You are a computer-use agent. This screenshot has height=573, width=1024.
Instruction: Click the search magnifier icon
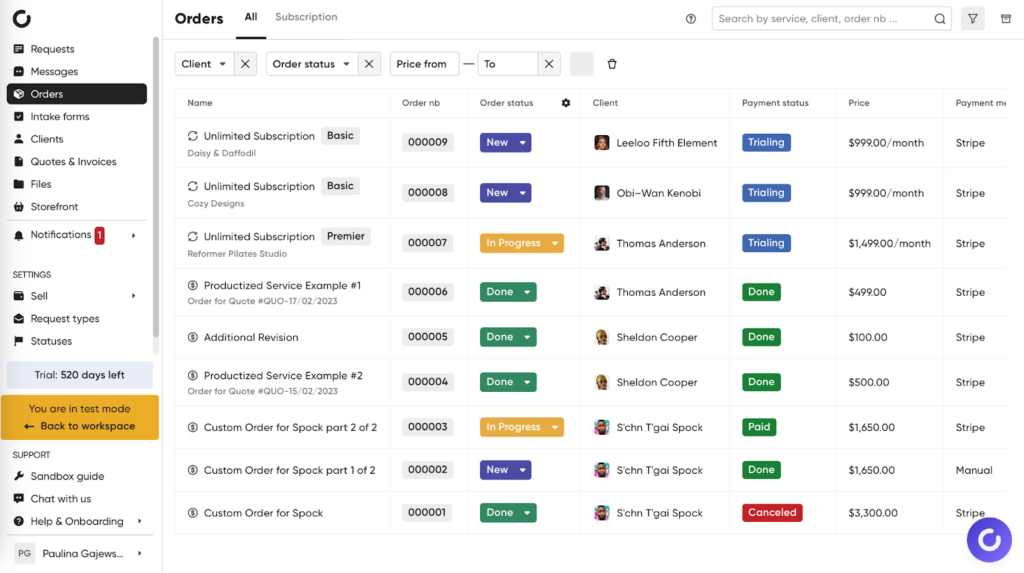[x=940, y=19]
